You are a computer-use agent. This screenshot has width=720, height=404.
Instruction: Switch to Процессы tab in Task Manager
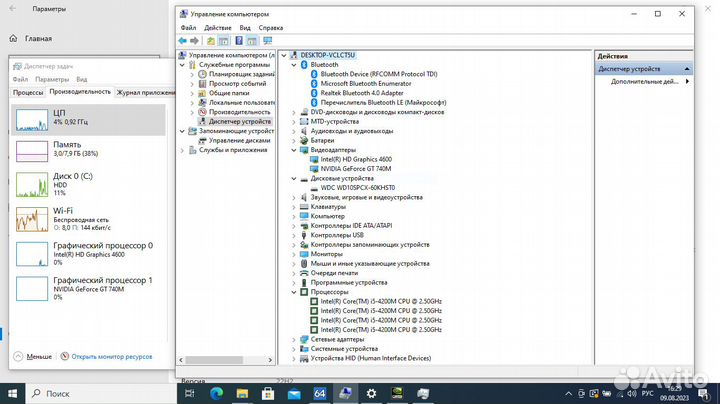(28, 92)
